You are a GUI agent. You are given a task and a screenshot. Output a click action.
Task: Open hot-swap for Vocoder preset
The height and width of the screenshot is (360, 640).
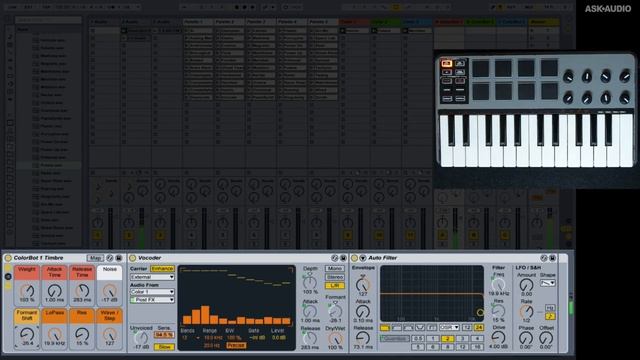click(335, 258)
